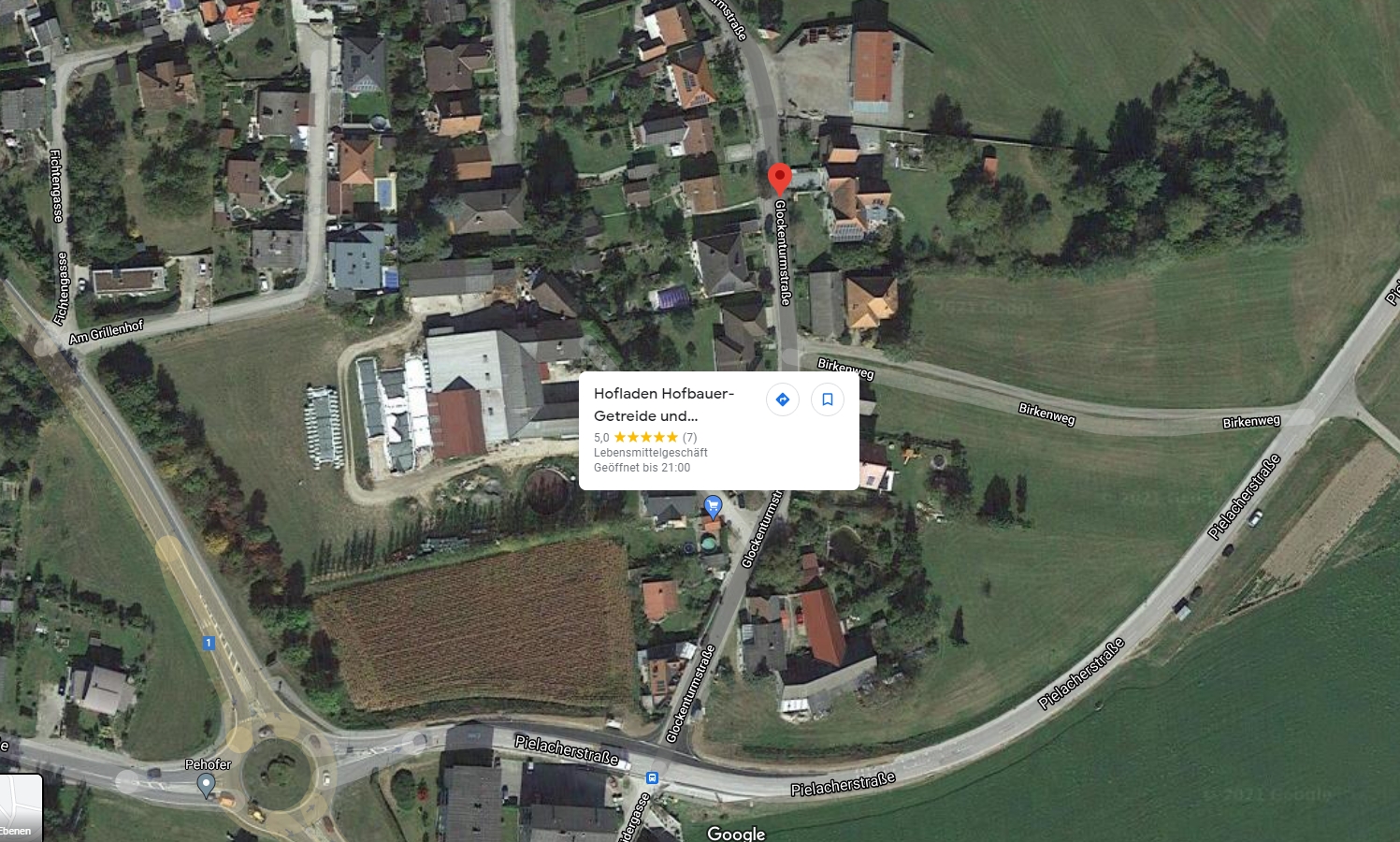Click the Am Grillenhof street label
Screen dimensions: 1400x842
107,332
